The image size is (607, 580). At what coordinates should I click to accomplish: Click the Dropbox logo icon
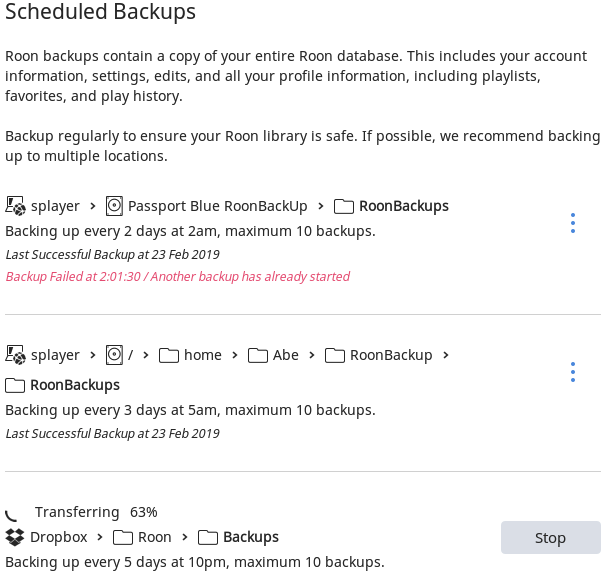pos(15,537)
